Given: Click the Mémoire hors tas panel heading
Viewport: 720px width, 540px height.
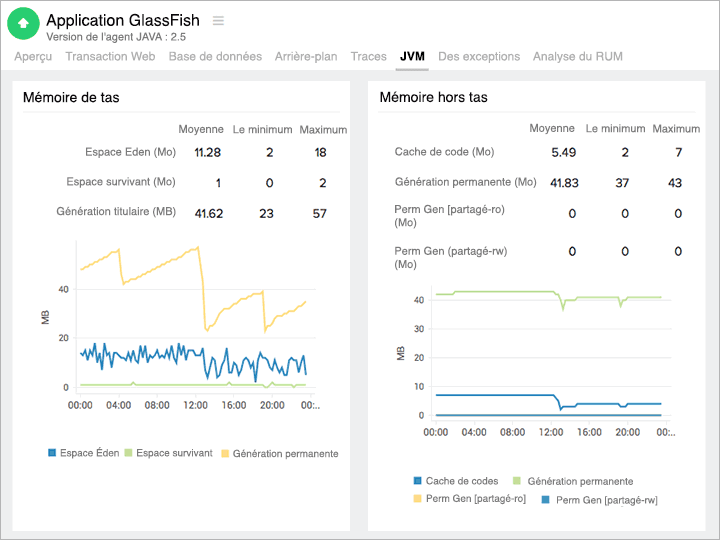Looking at the screenshot, I should pos(434,97).
